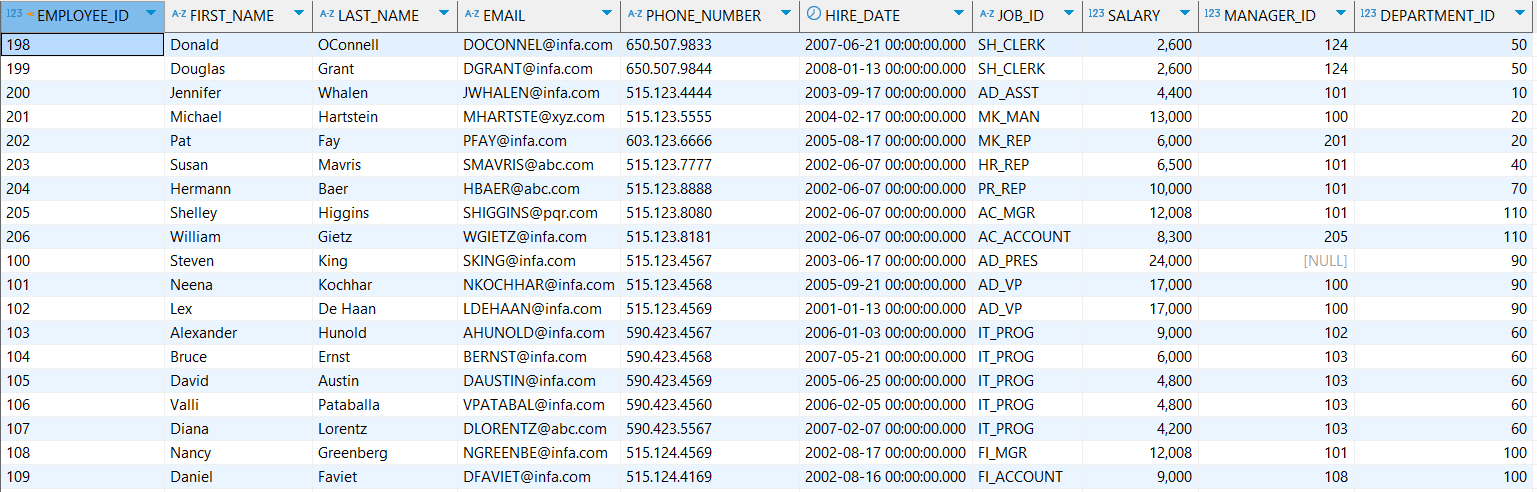Click employee ID cell 206
1537x492 pixels.
pyautogui.click(x=82, y=237)
